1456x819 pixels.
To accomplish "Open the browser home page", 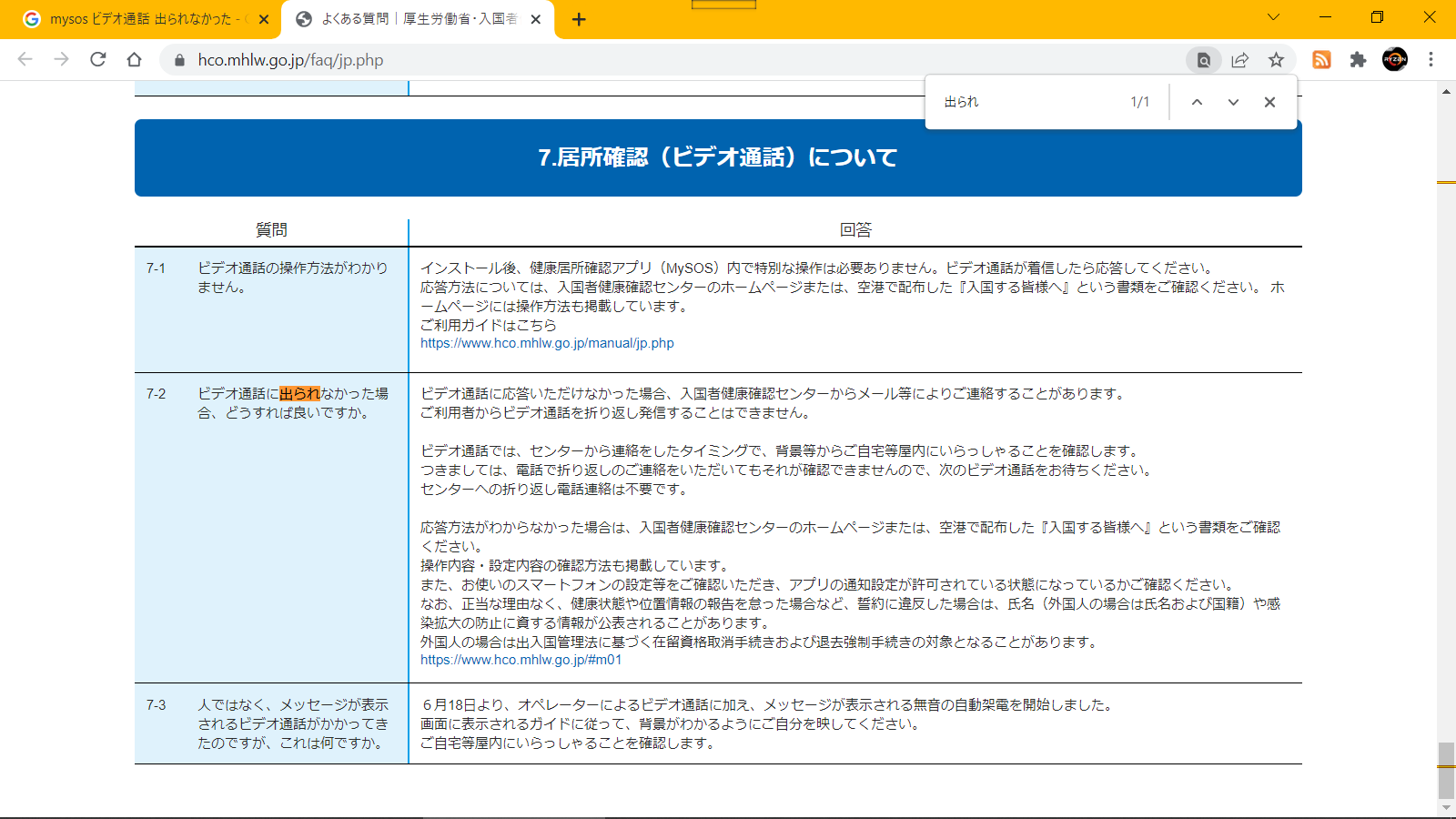I will click(134, 59).
